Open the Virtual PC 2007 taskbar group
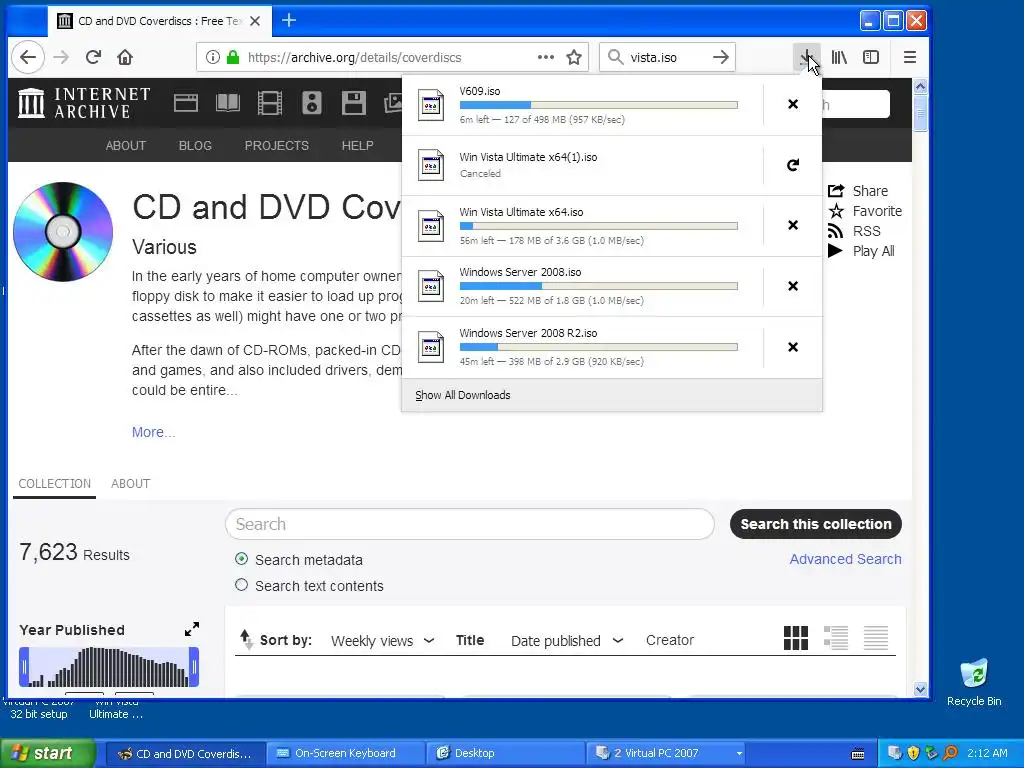1024x768 pixels. click(666, 753)
